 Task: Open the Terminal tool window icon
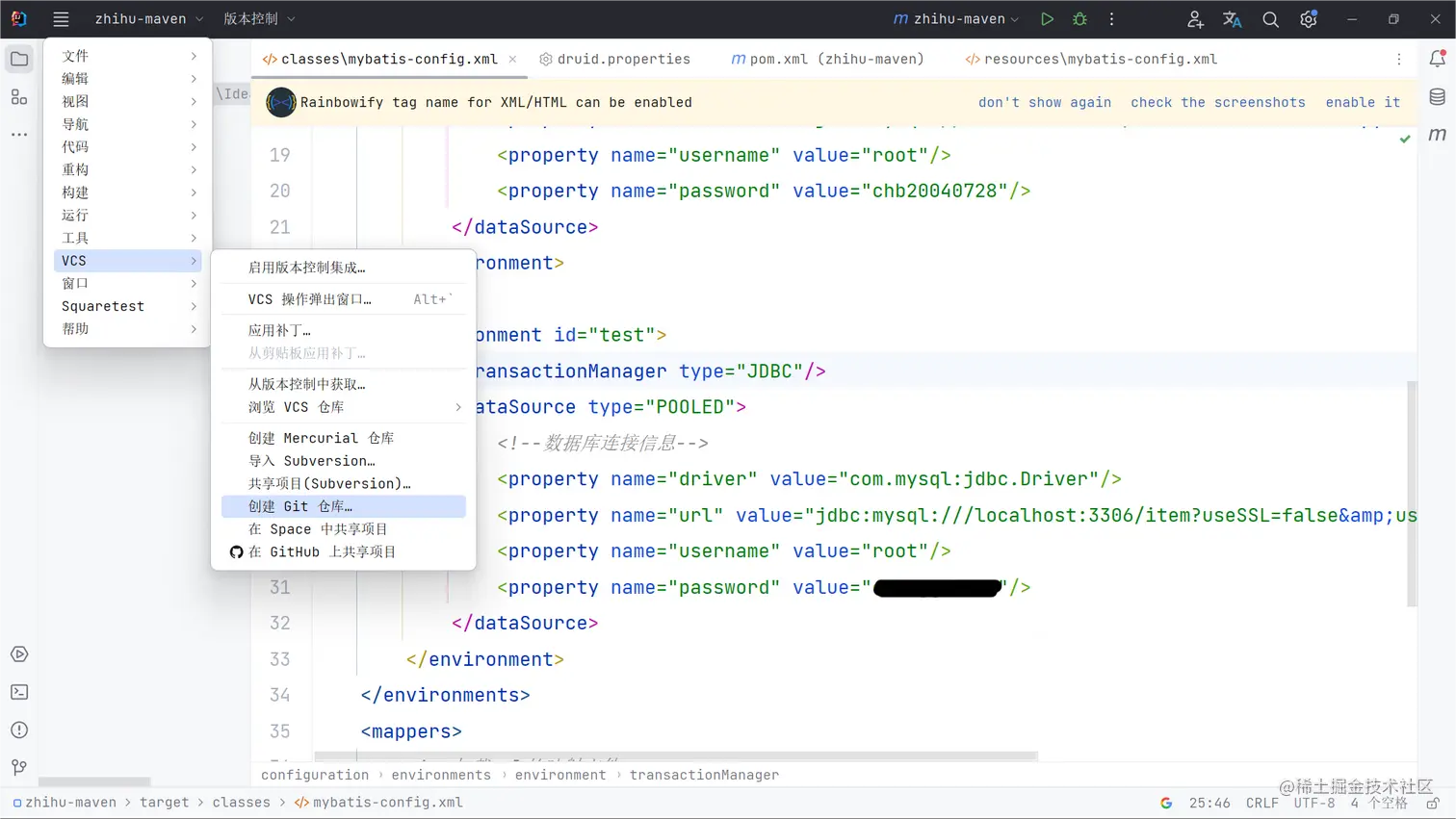(x=19, y=692)
